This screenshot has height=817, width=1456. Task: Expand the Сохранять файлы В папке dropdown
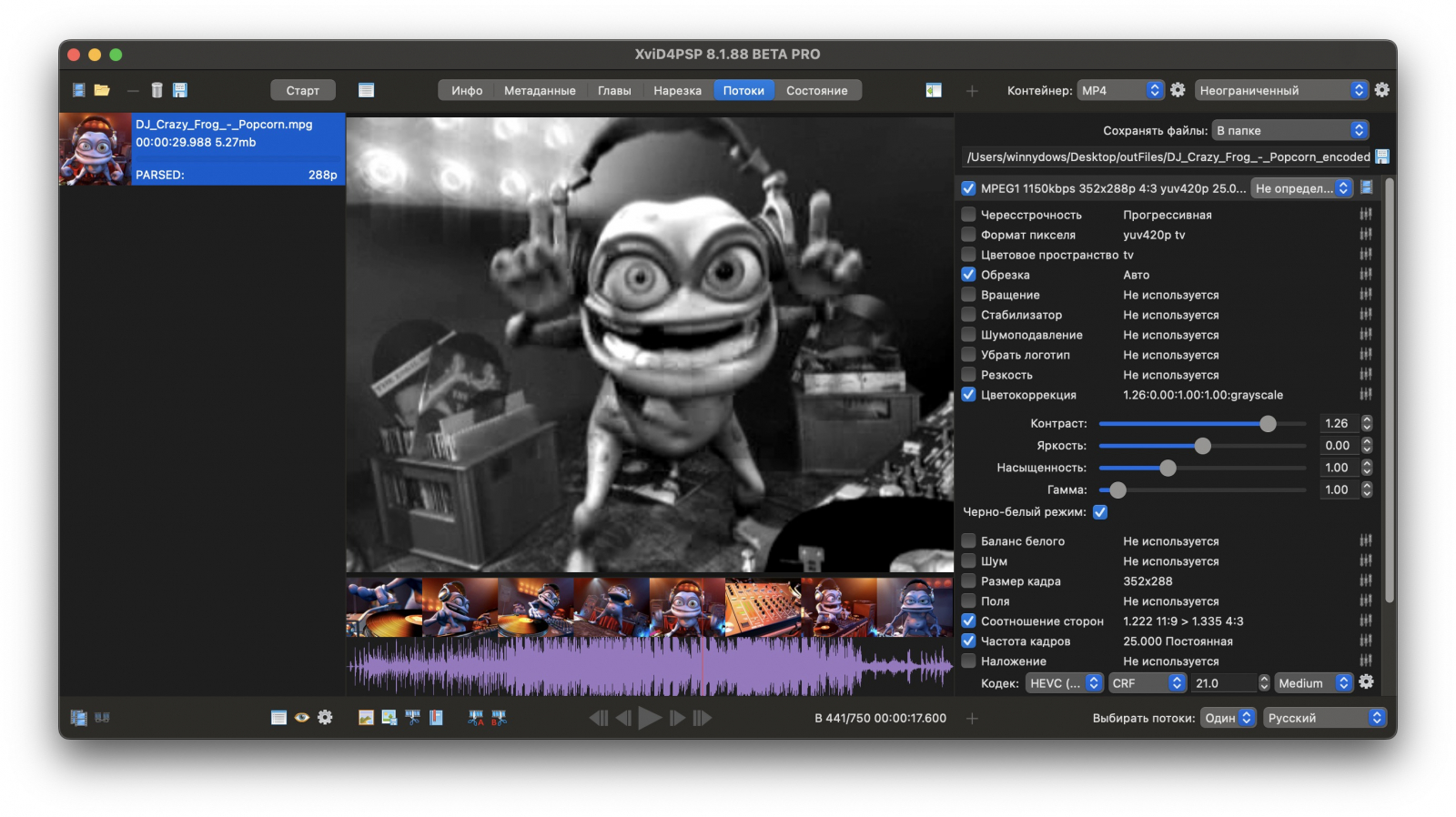1290,130
